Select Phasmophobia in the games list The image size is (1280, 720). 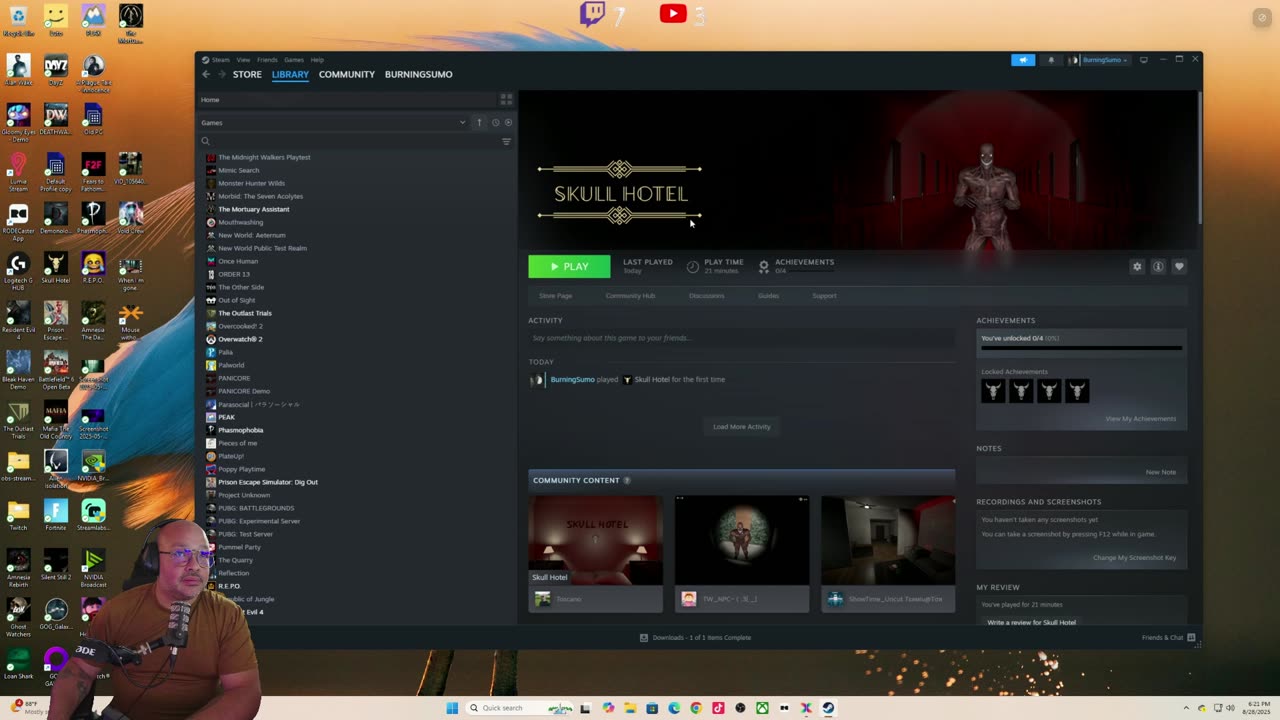pyautogui.click(x=240, y=430)
